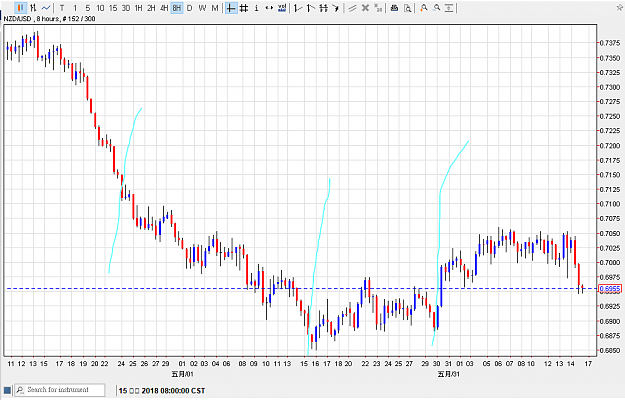This screenshot has height=400, width=625.
Task: Click the horizontal double-arrow icon
Action: point(269,8)
